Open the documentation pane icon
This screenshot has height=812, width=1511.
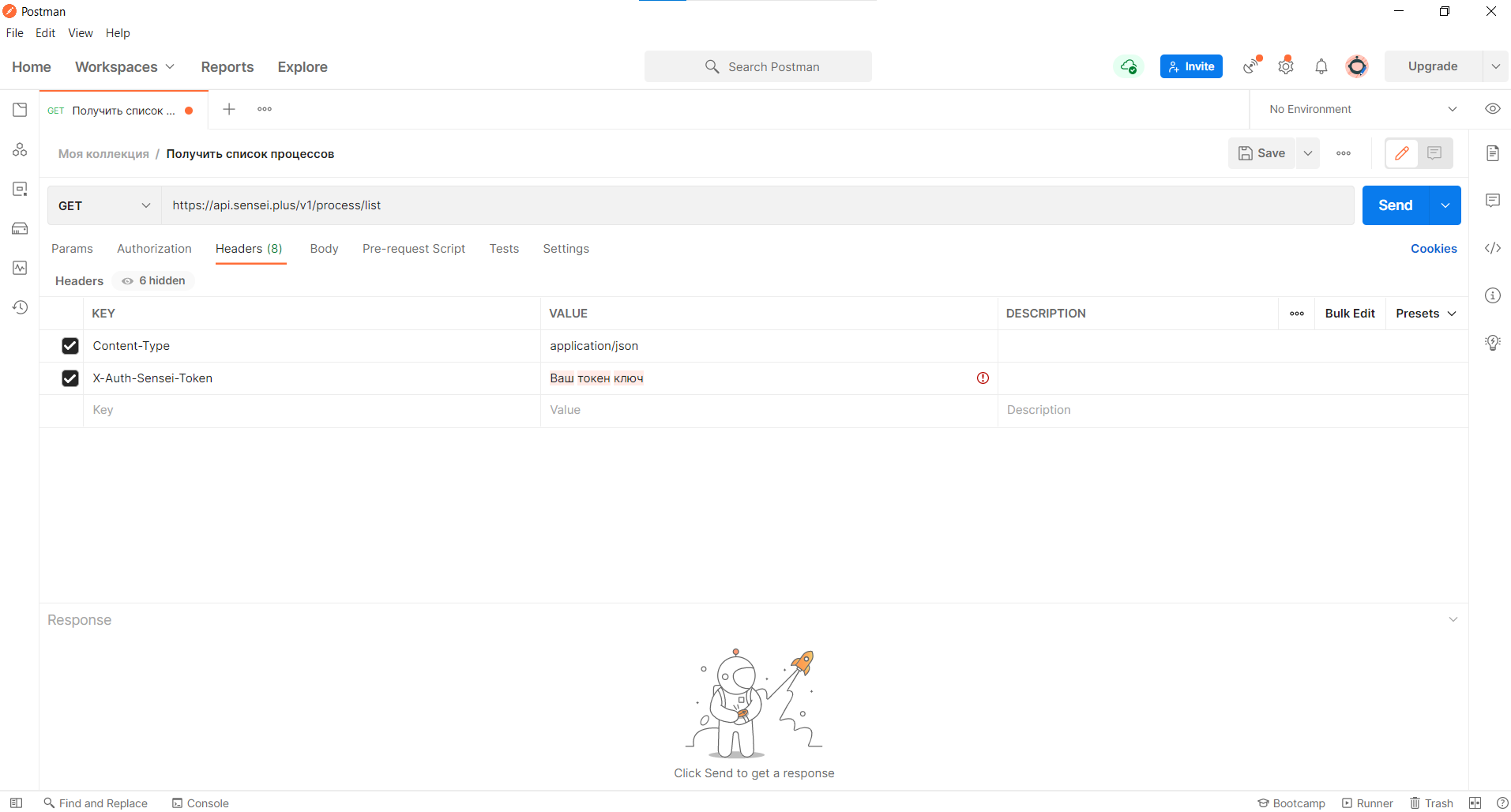coord(1492,153)
